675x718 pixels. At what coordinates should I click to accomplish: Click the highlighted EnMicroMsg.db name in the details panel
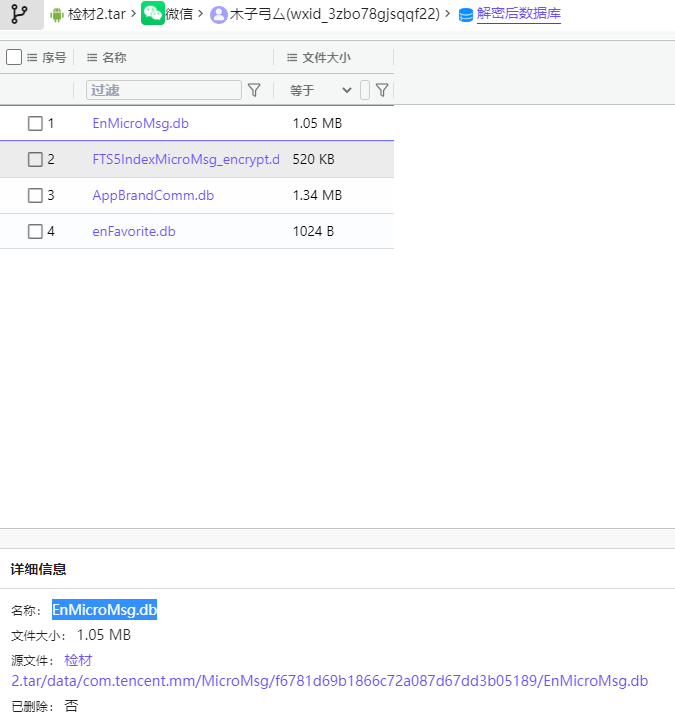tap(104, 609)
